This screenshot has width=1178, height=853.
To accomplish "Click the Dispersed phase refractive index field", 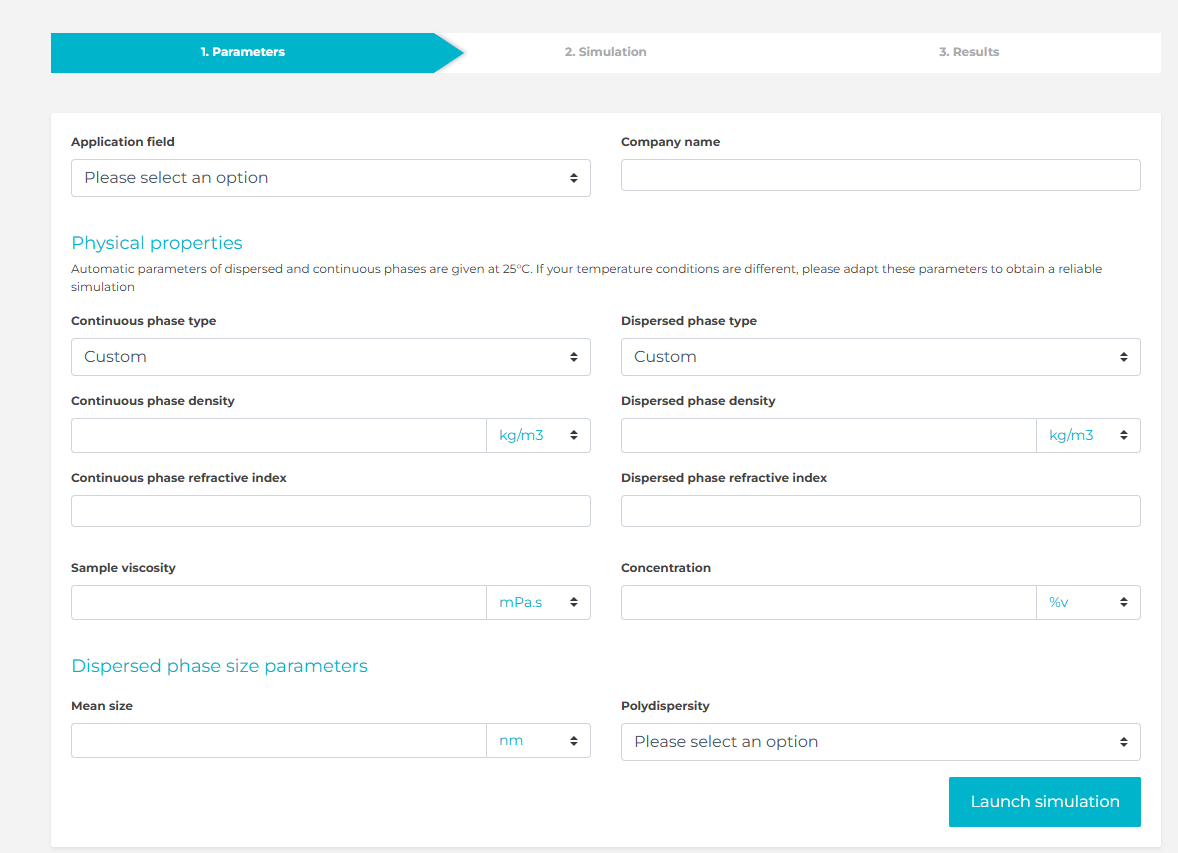I will 880,511.
